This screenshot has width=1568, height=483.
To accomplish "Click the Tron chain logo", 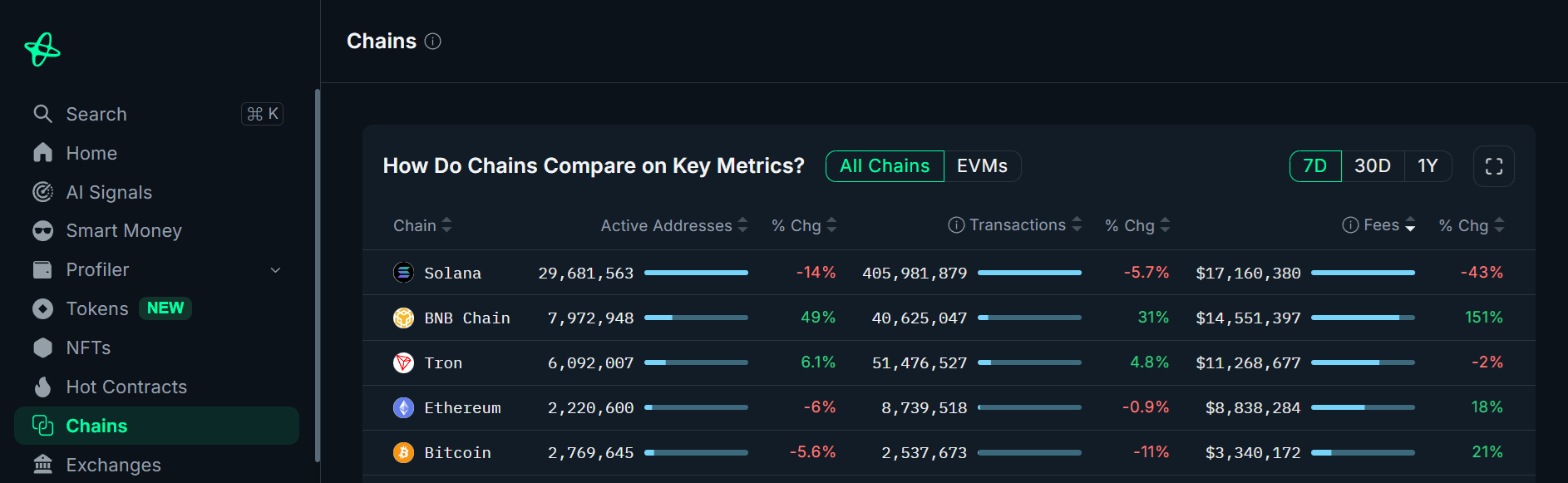I will pos(403,362).
